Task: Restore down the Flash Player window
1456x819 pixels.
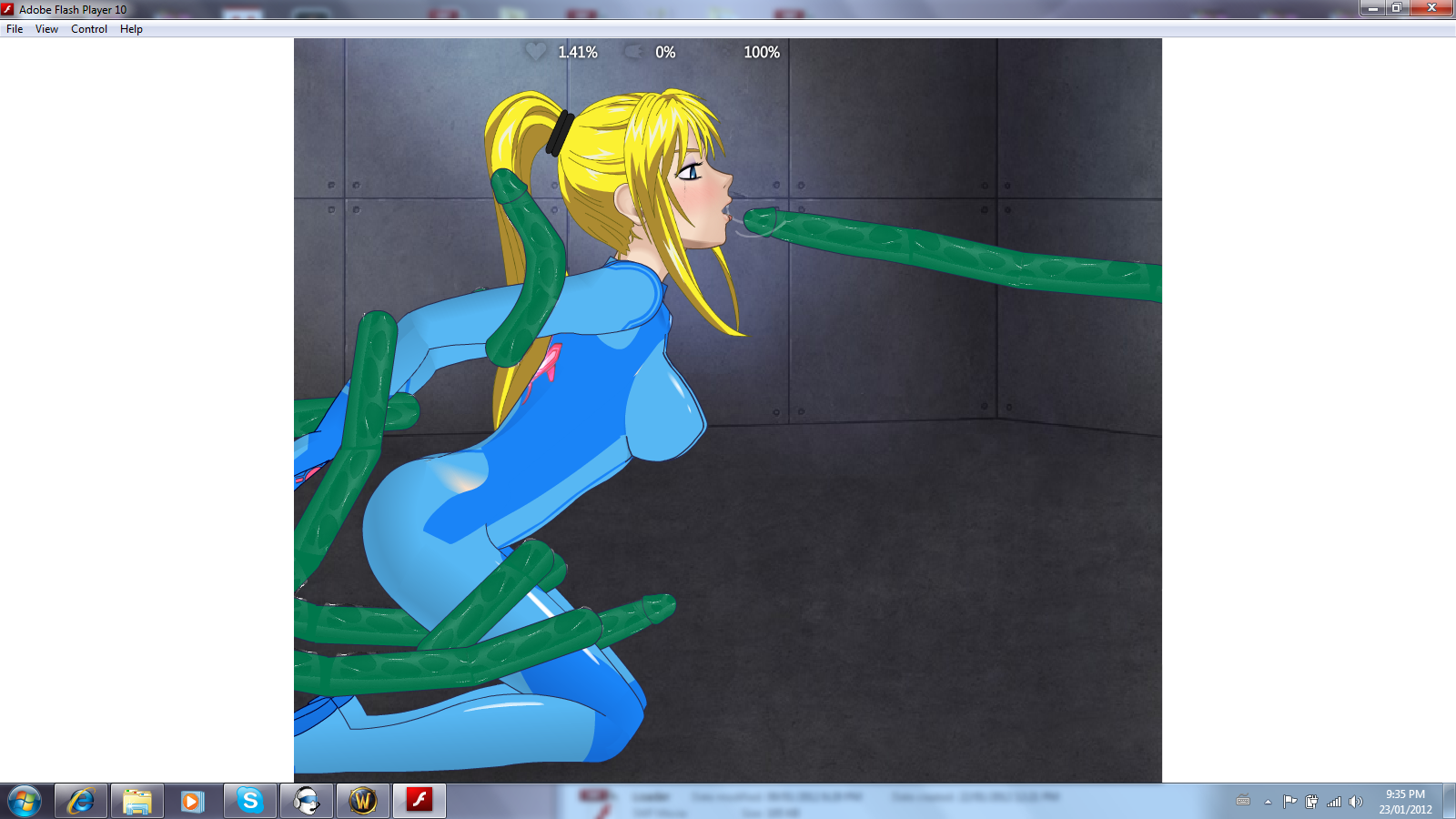Action: 1396,8
